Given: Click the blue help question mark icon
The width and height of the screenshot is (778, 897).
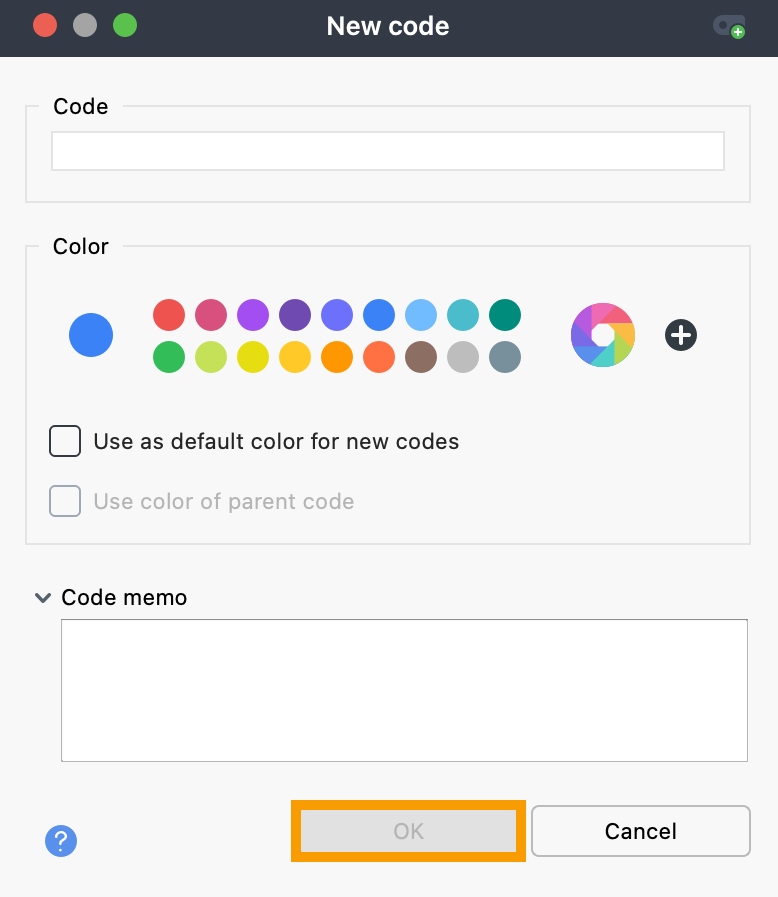Looking at the screenshot, I should pyautogui.click(x=61, y=841).
